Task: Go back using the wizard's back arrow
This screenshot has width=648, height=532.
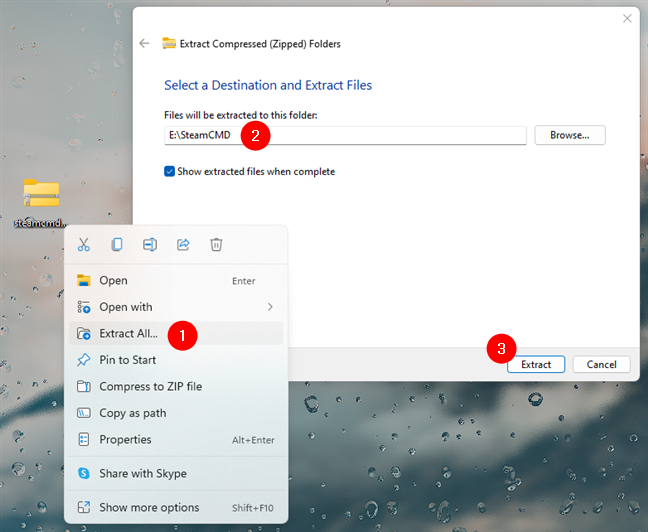Action: (x=144, y=43)
